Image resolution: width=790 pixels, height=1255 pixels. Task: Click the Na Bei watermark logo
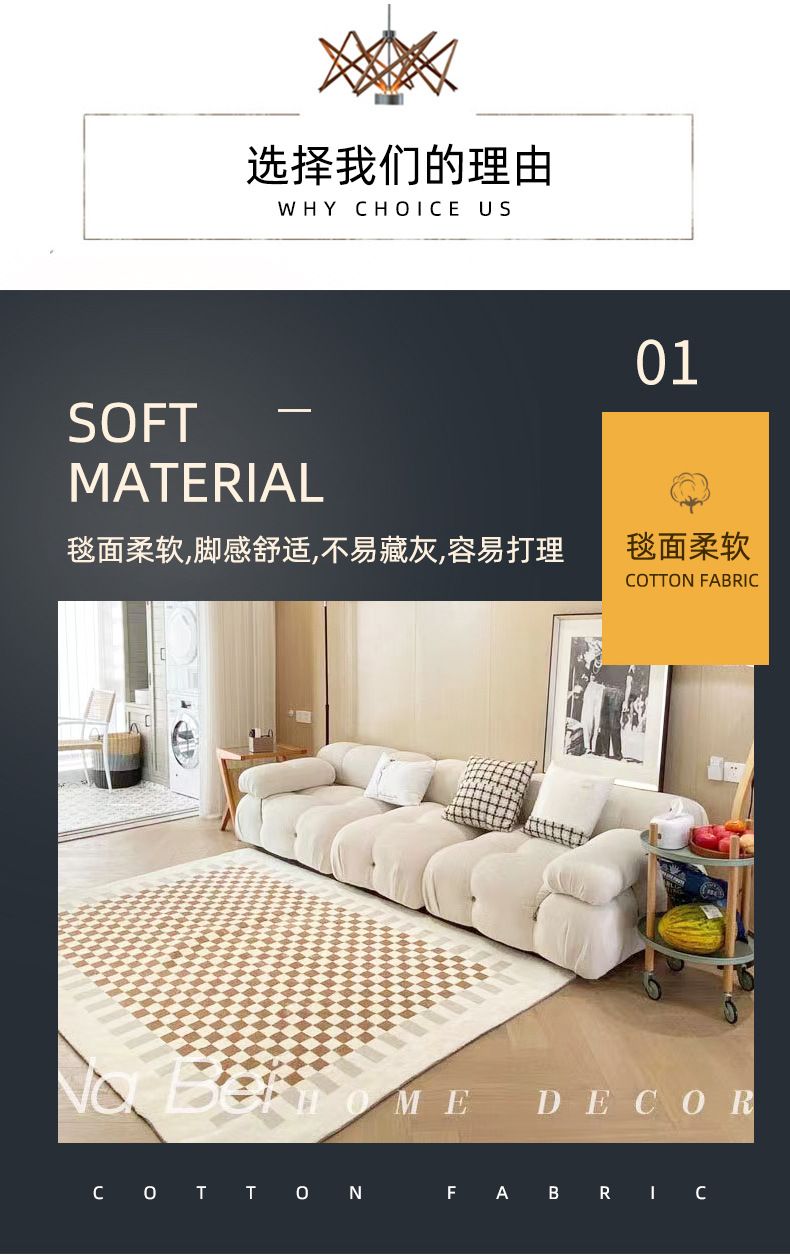170,1085
